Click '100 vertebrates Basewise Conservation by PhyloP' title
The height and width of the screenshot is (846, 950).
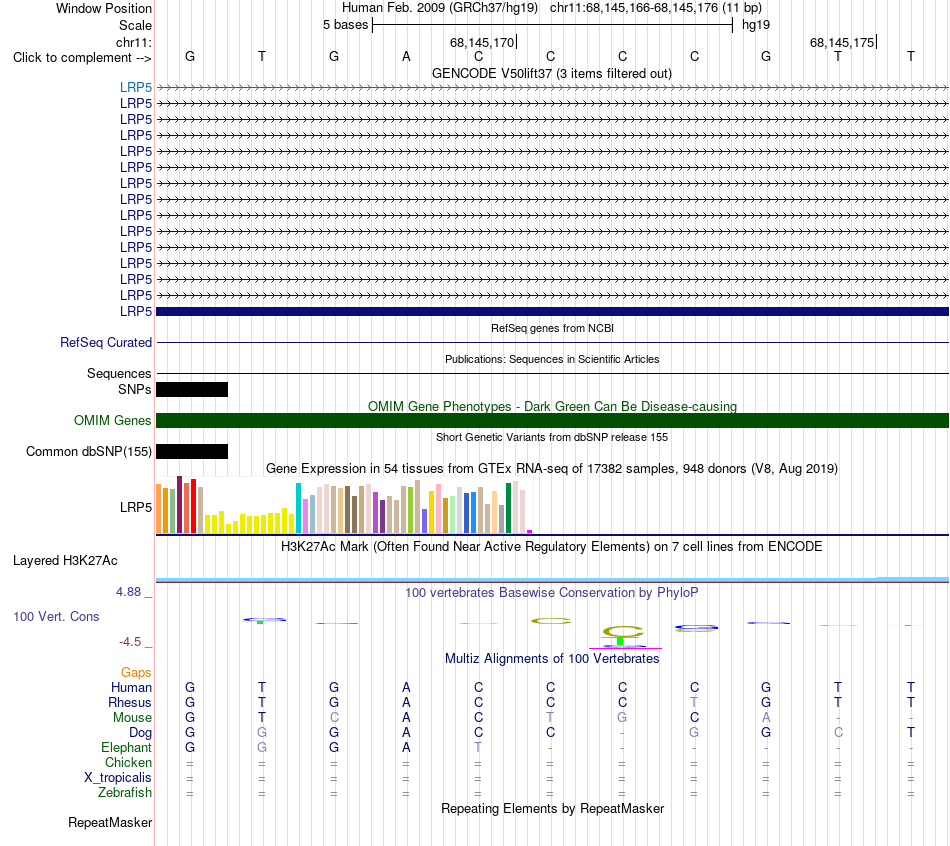pyautogui.click(x=552, y=593)
